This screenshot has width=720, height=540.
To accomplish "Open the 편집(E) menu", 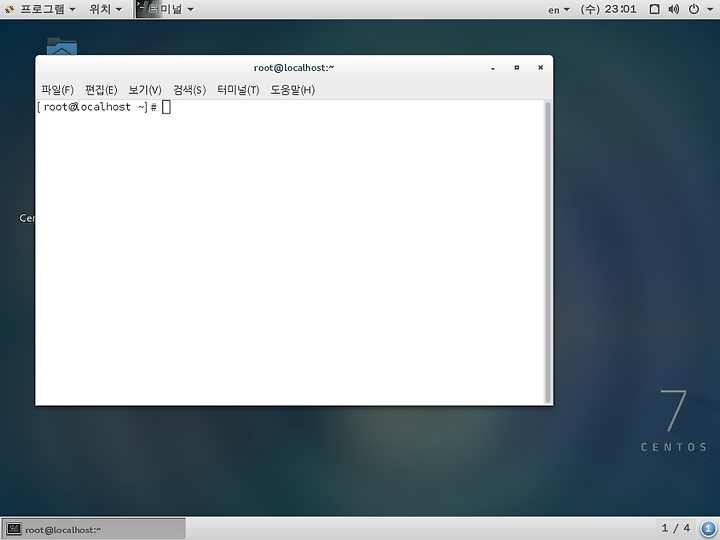I will tap(101, 90).
